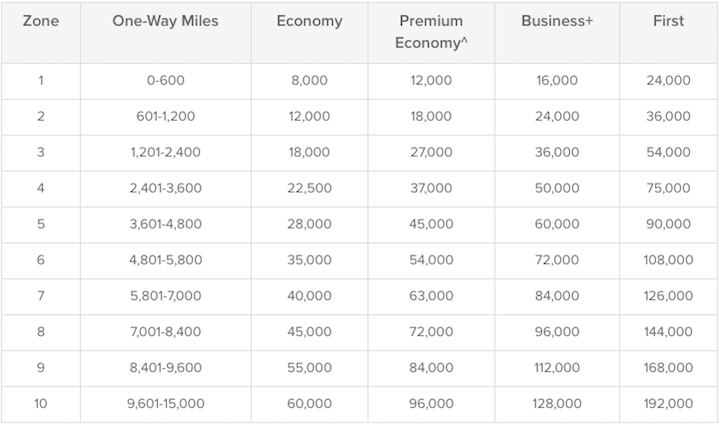Viewport: 720px width, 424px height.
Task: Click the Zone 10 row number
Action: pyautogui.click(x=41, y=404)
